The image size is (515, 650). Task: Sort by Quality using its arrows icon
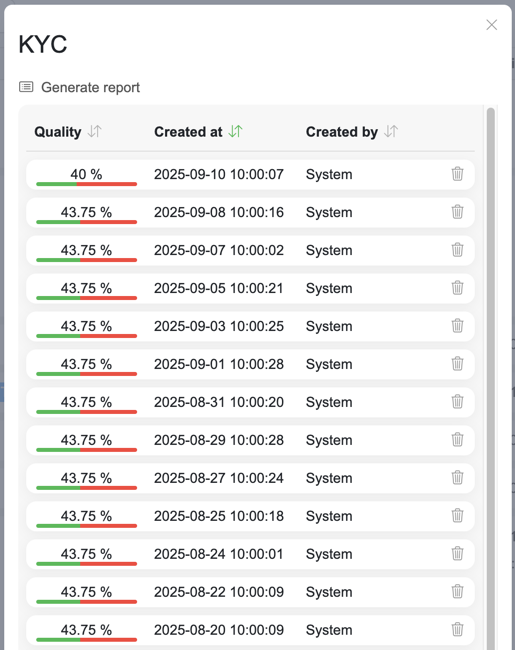tap(95, 132)
